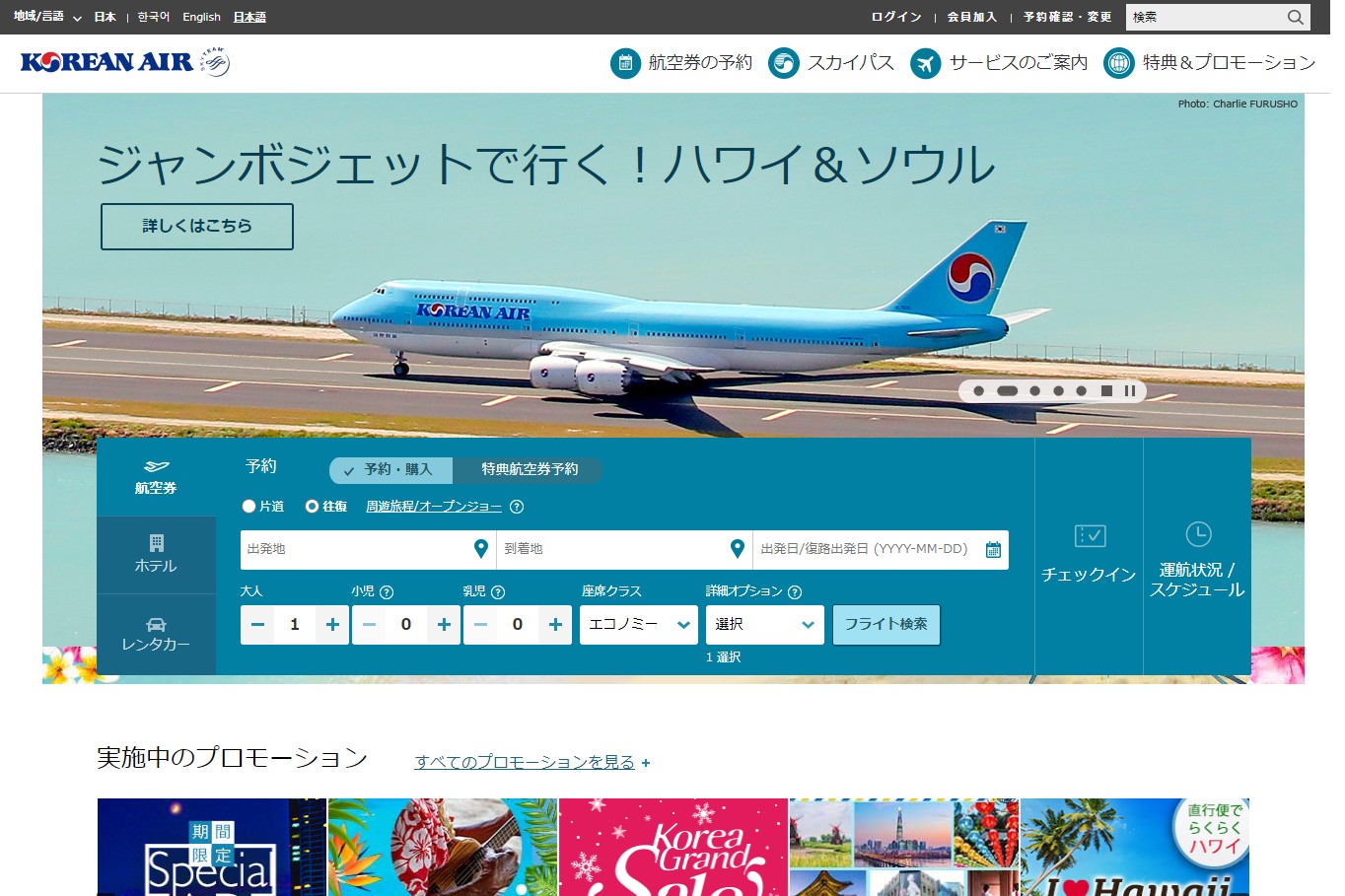
Task: Click the スカイパス round icon
Action: (783, 63)
